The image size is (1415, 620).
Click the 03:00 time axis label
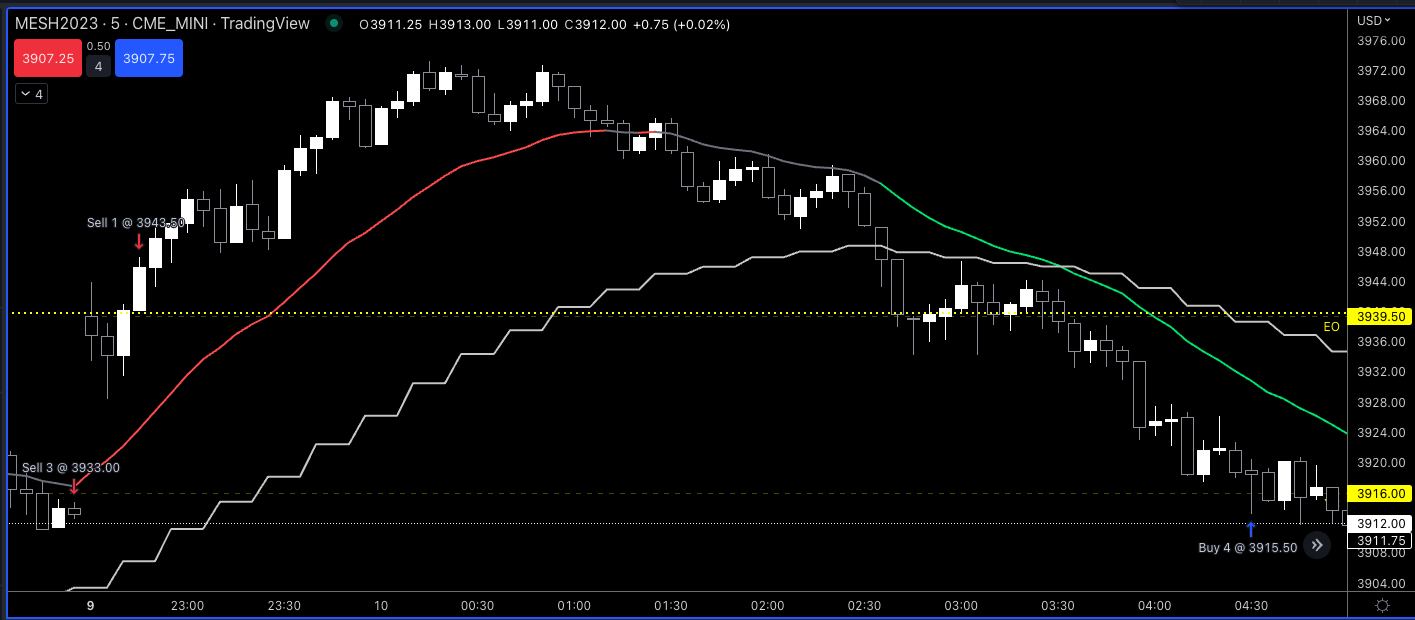click(962, 606)
